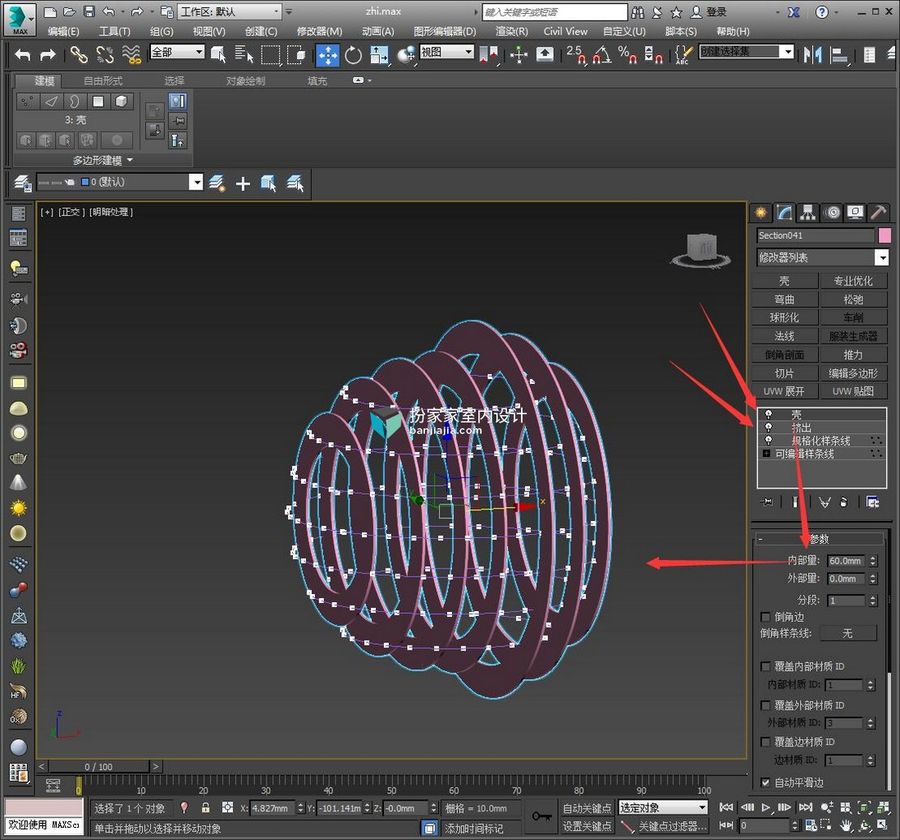Open the Hierarchy command panel tab
900x840 pixels.
pyautogui.click(x=808, y=213)
